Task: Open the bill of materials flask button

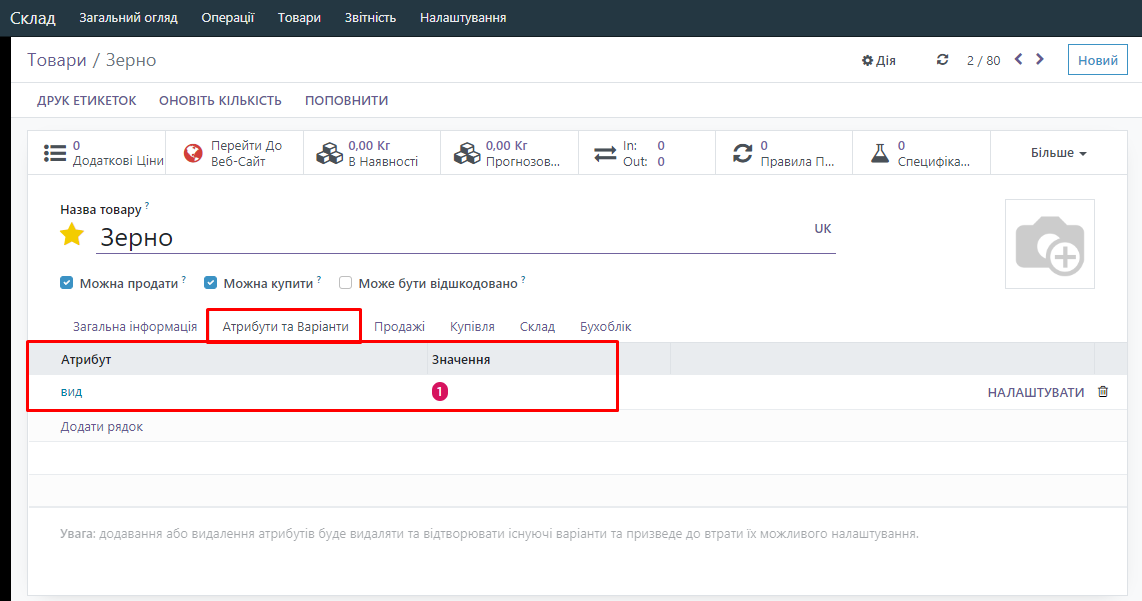Action: point(920,153)
